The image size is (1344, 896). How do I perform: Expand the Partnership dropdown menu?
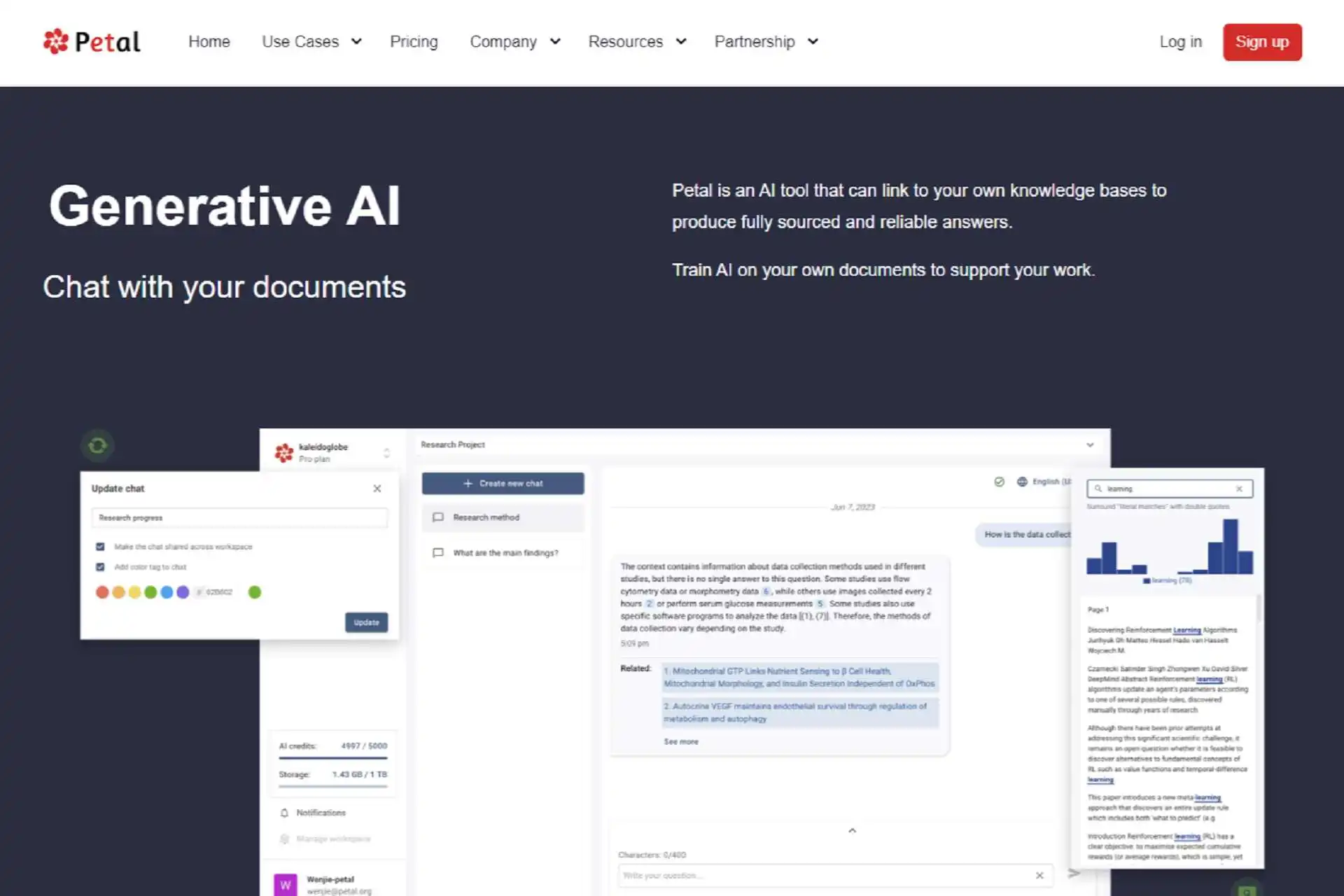(765, 42)
